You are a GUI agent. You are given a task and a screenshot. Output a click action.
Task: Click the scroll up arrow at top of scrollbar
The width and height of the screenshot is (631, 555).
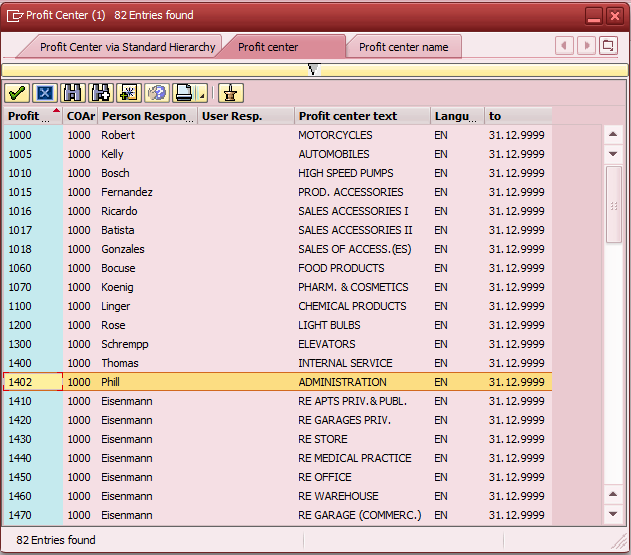(613, 134)
